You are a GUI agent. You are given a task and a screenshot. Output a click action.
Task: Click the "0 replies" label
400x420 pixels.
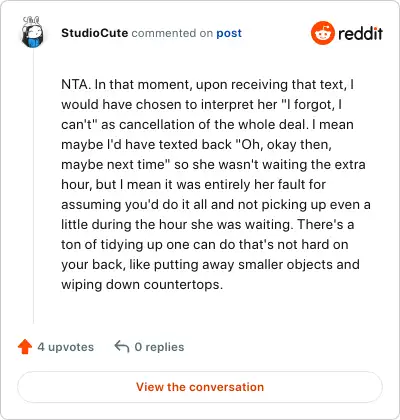159,347
